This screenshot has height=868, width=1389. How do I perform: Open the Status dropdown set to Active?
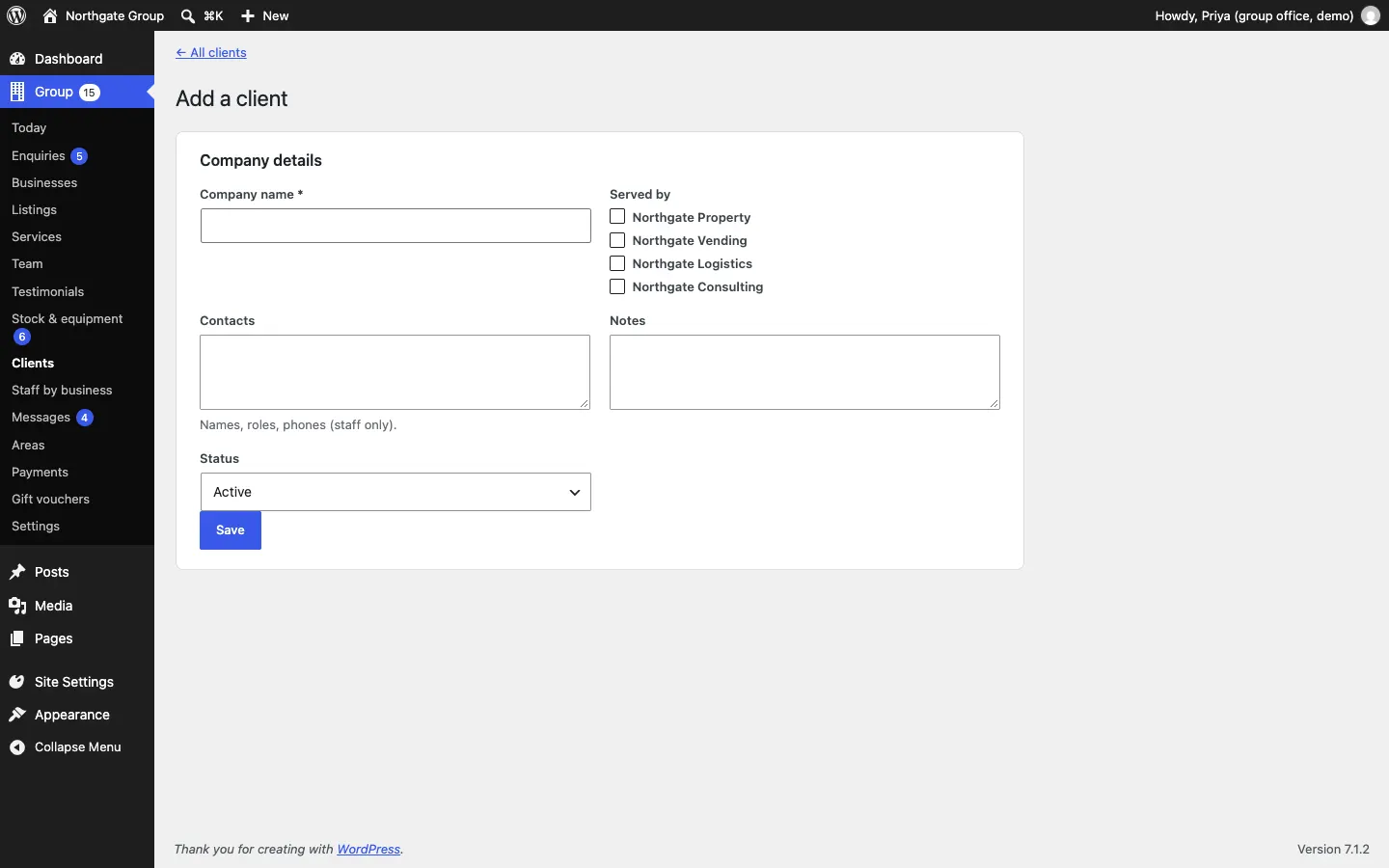click(395, 492)
